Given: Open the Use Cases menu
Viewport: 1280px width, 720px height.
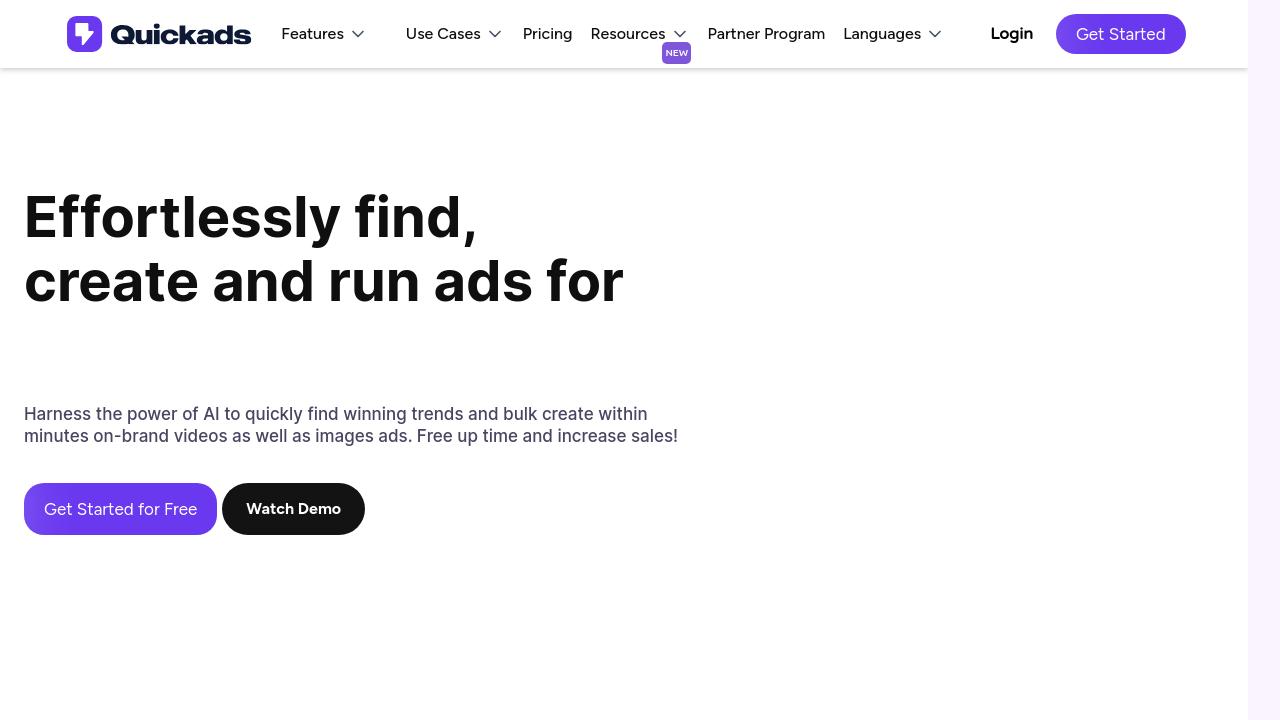Looking at the screenshot, I should (x=443, y=34).
